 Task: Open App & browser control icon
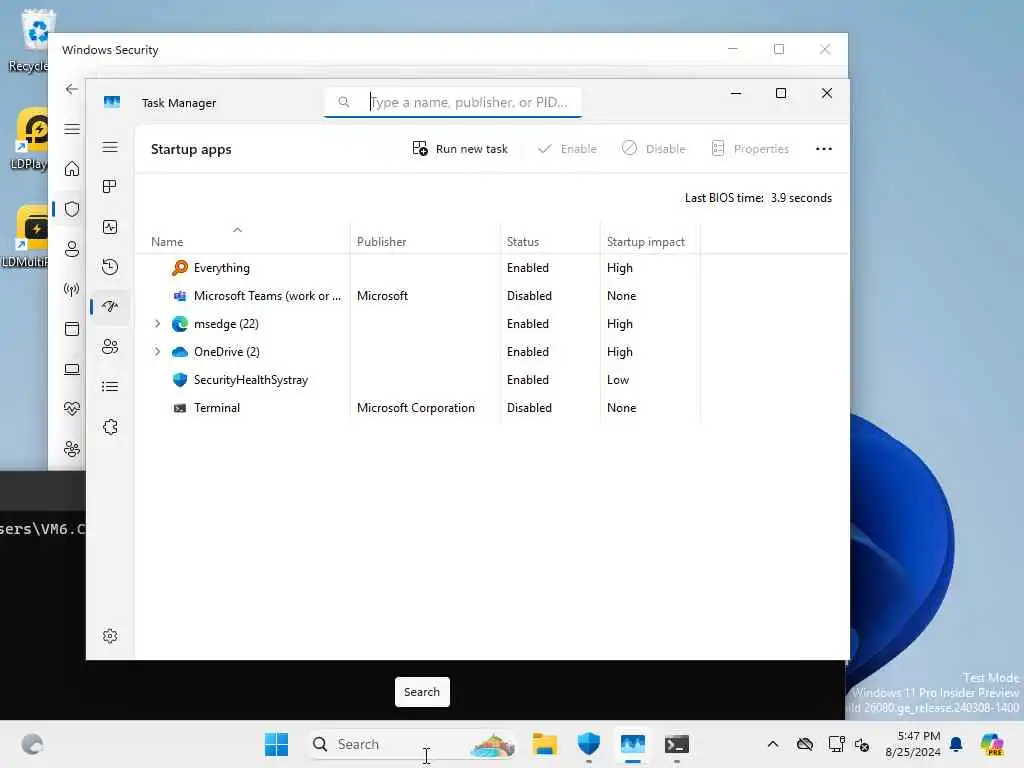click(72, 328)
